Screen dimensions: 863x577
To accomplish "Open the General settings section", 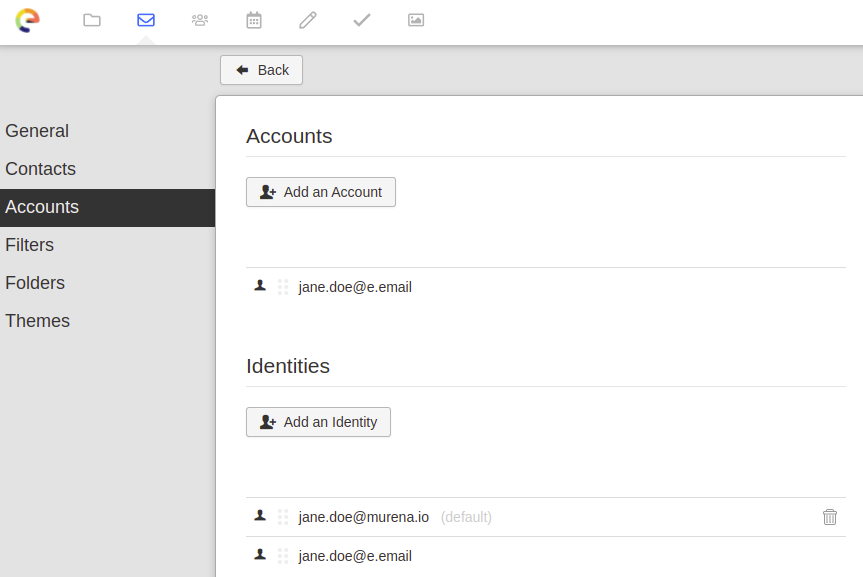I will point(37,130).
